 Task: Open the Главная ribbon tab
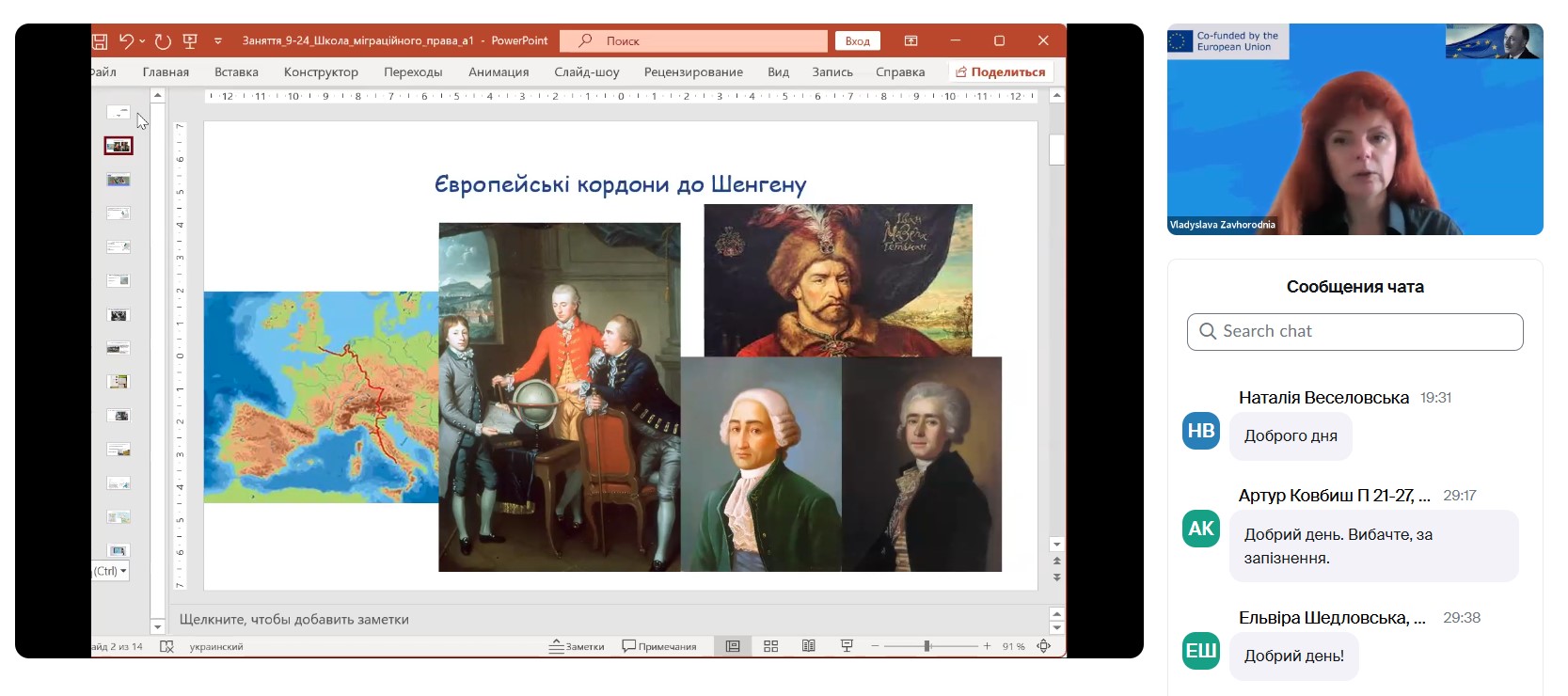[166, 71]
